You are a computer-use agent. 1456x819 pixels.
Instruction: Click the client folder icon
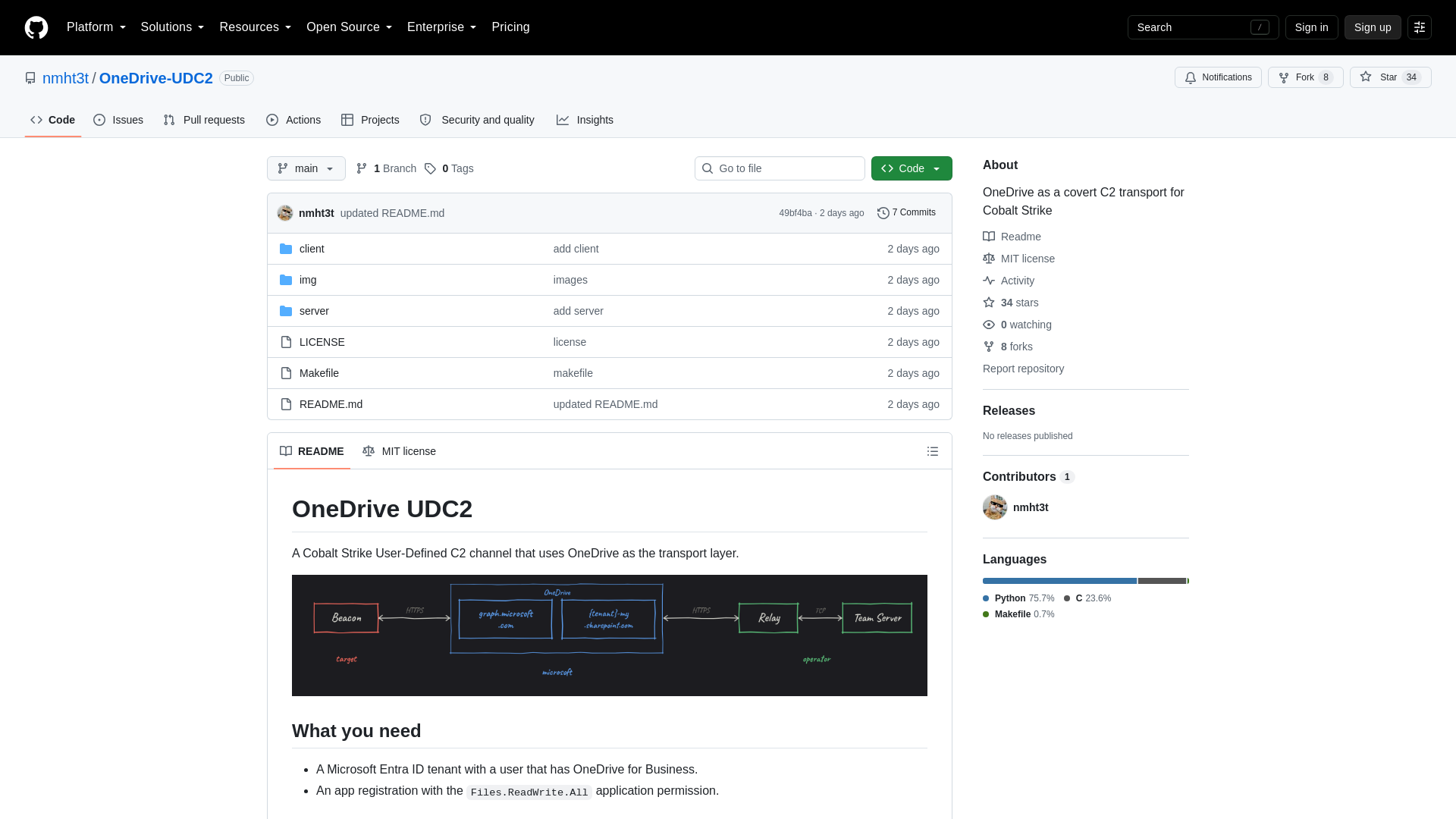286,249
